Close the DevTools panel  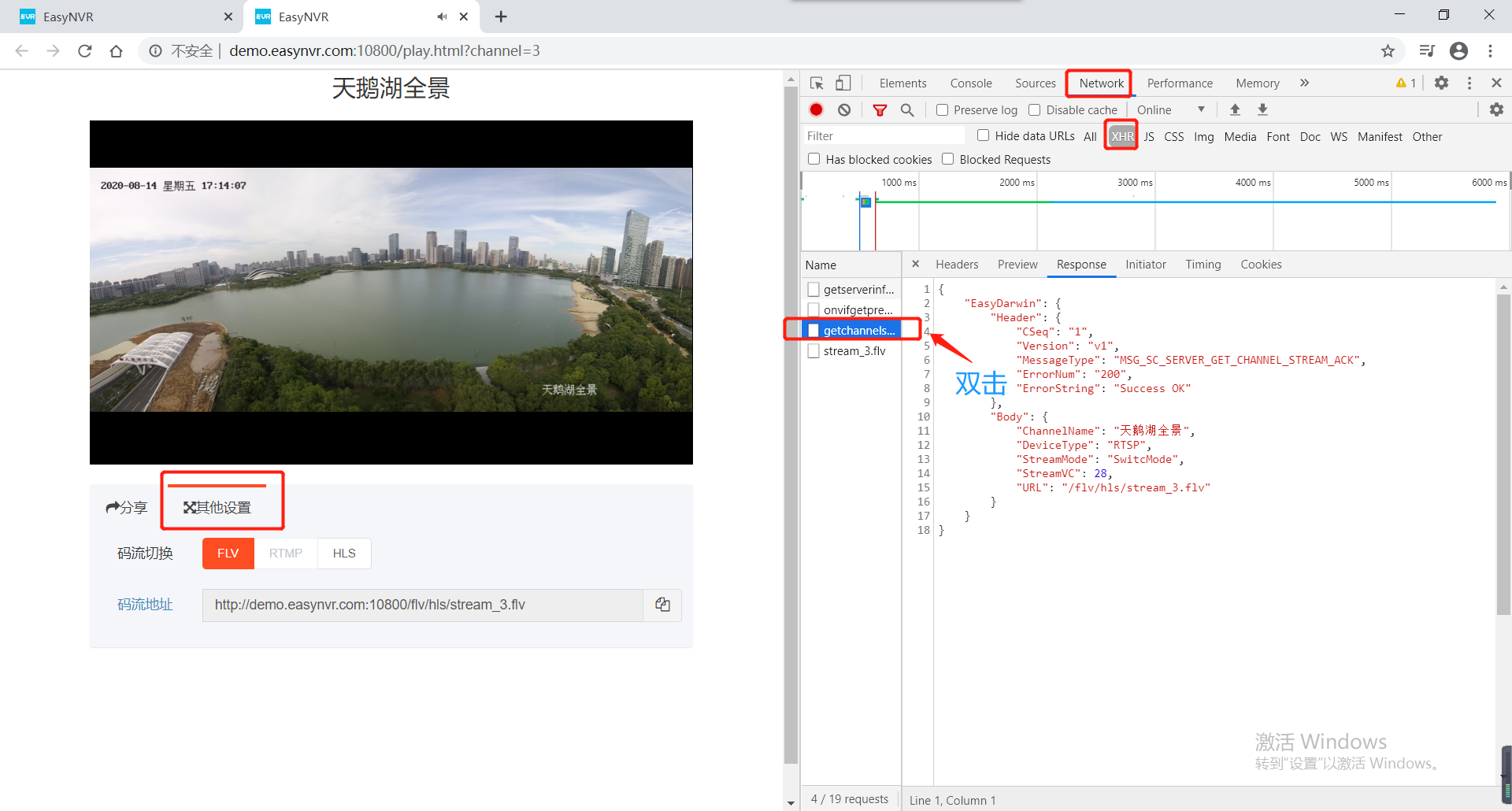1496,83
